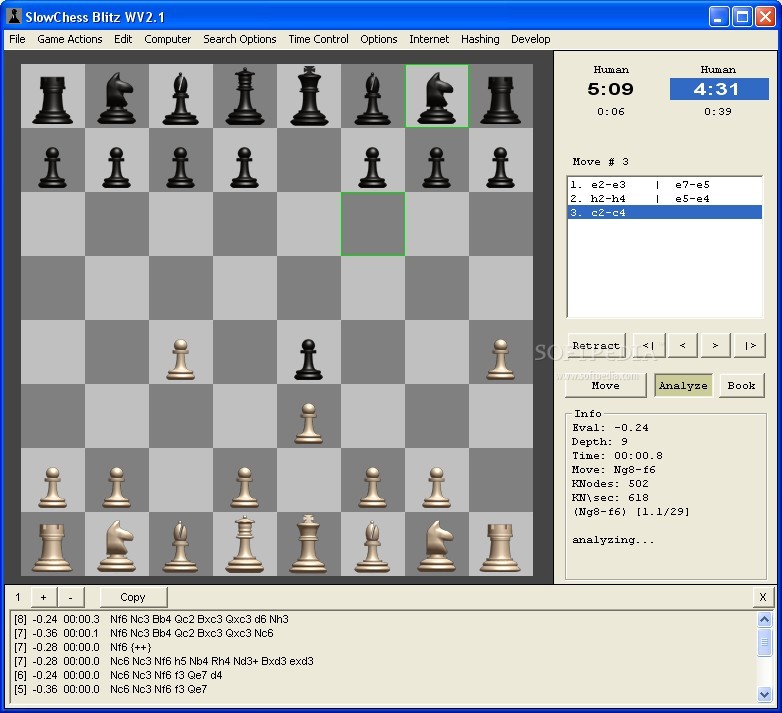Decrease analysis lines with minus button

70,597
